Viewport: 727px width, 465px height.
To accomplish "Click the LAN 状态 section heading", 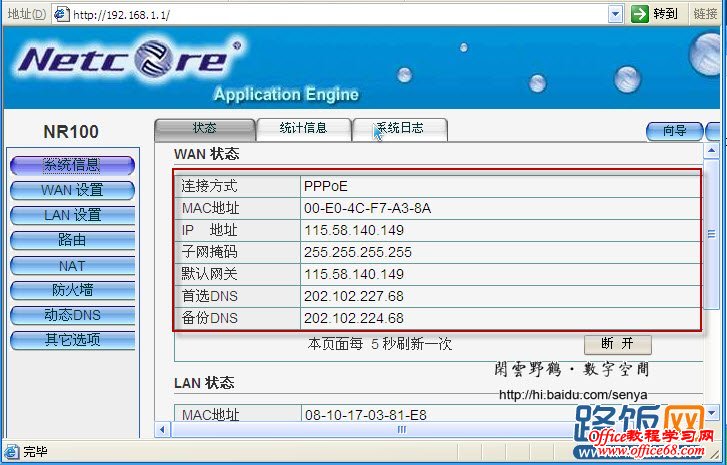I will [204, 383].
